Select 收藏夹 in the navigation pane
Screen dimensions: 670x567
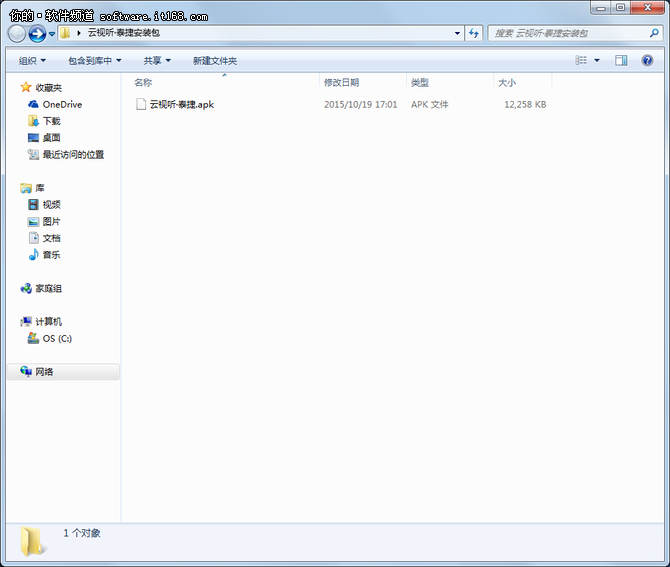coord(49,88)
